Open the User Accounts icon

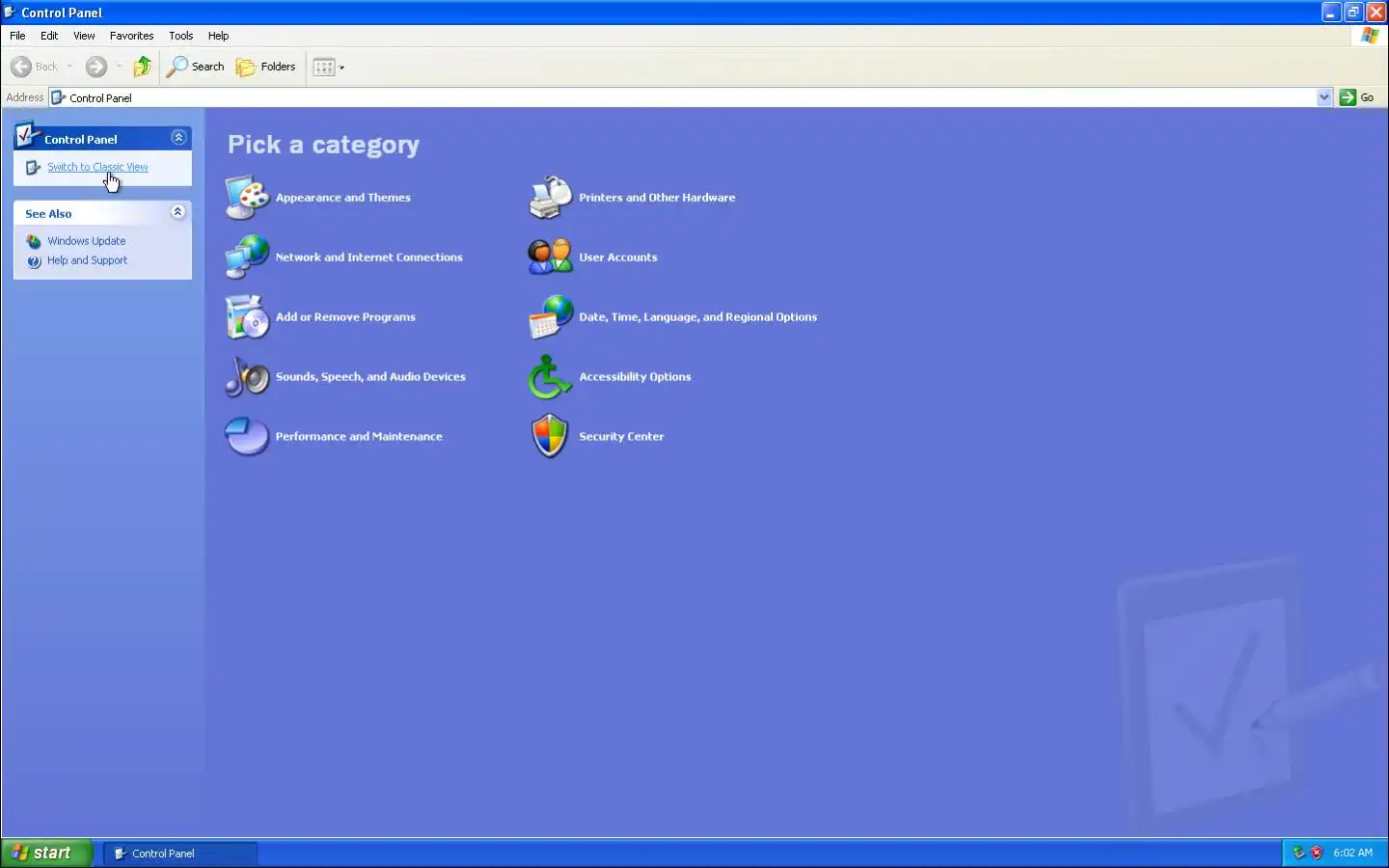tap(551, 258)
